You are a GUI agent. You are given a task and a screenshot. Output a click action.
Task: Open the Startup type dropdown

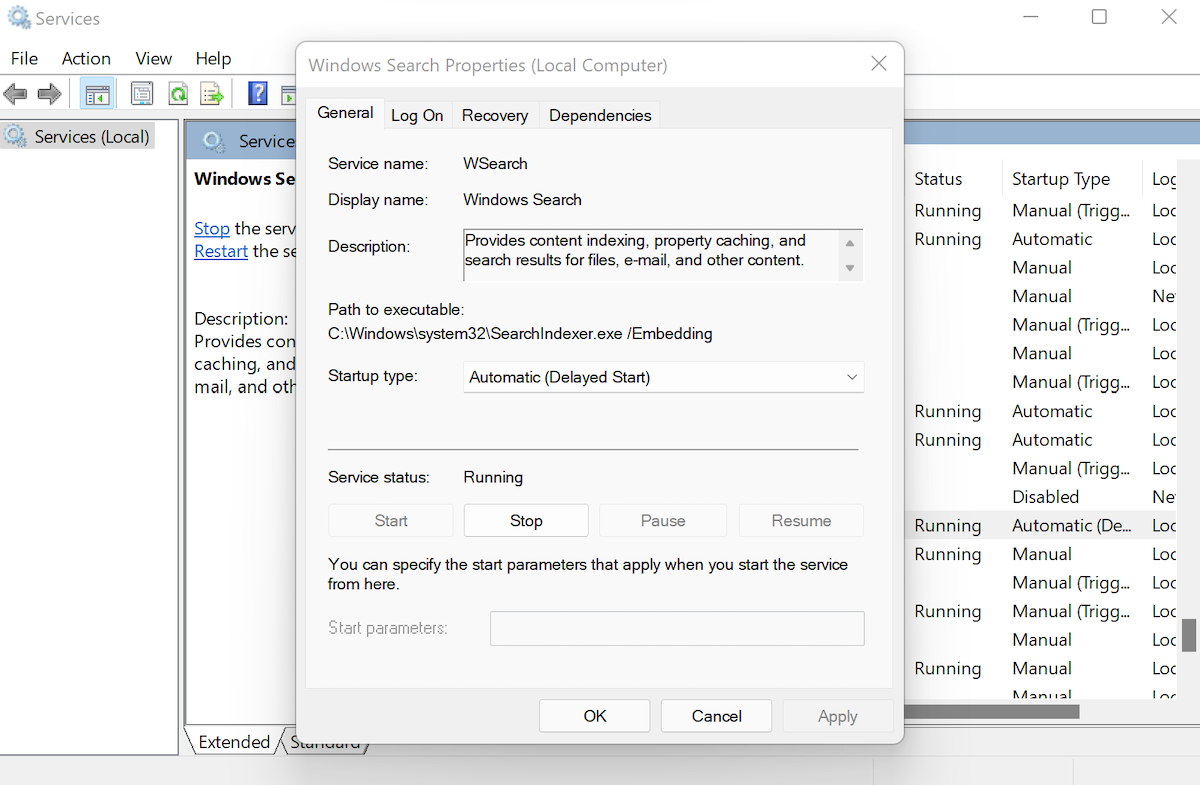(x=851, y=377)
